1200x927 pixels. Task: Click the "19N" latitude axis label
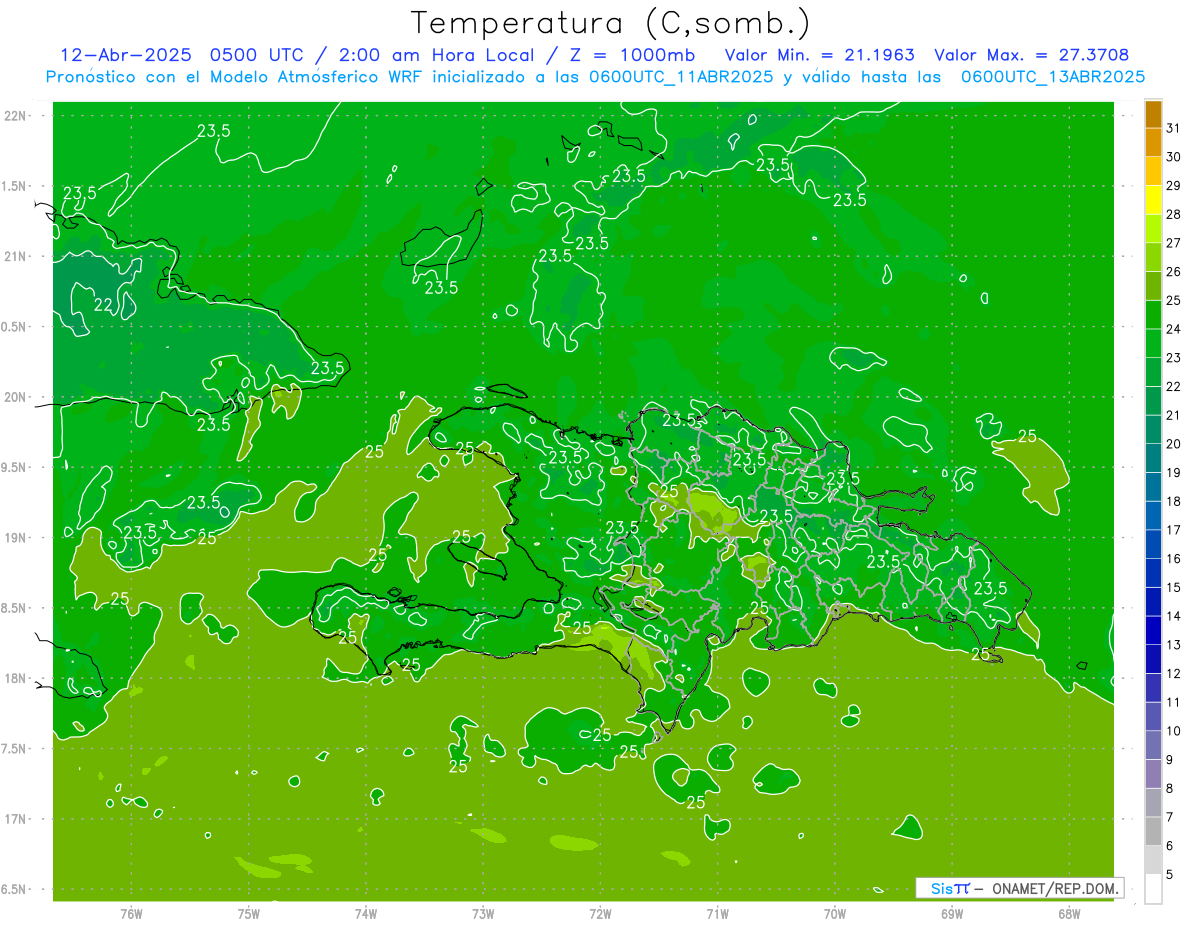(x=16, y=538)
